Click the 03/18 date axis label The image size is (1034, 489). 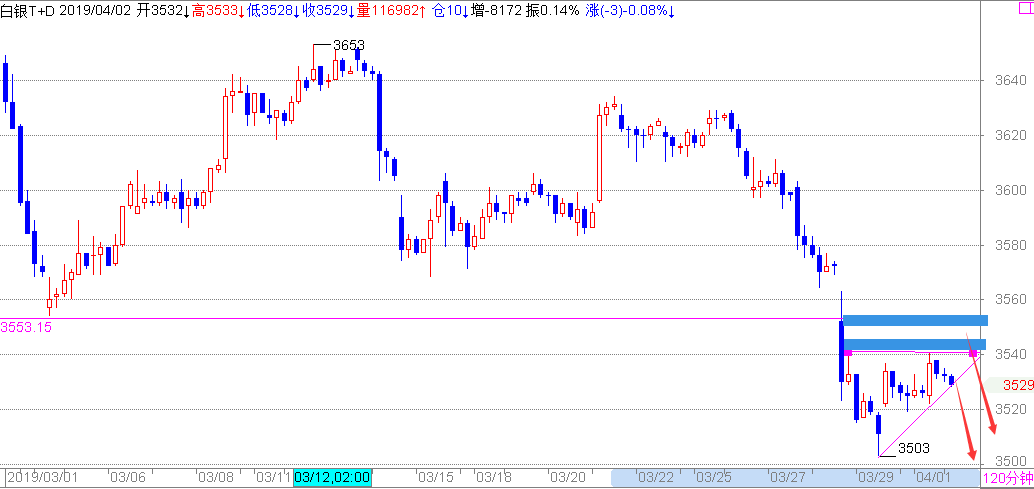tap(494, 477)
